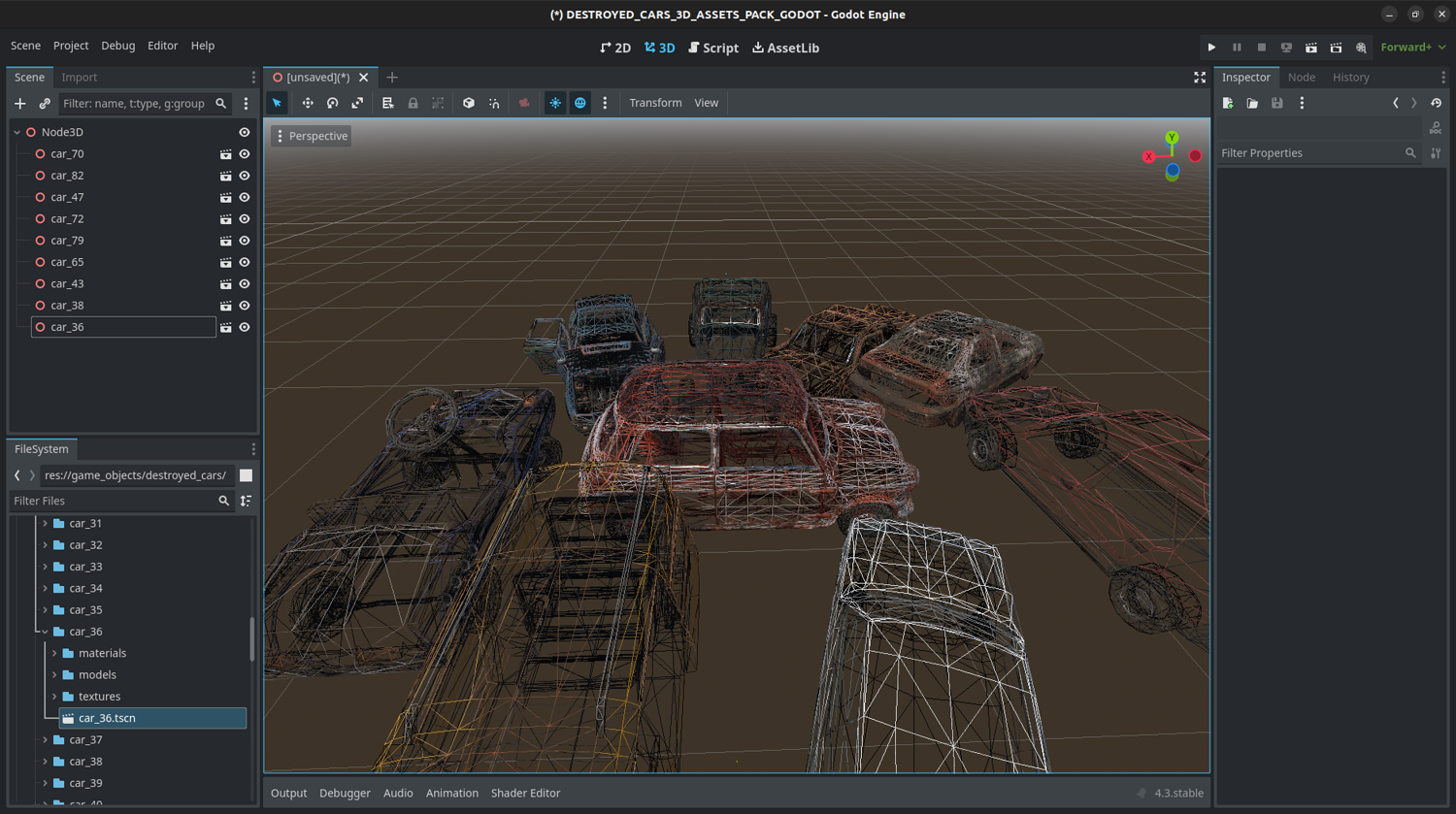1456x814 pixels.
Task: Click the chain icon to instantiate child scene
Action: pyautogui.click(x=45, y=103)
